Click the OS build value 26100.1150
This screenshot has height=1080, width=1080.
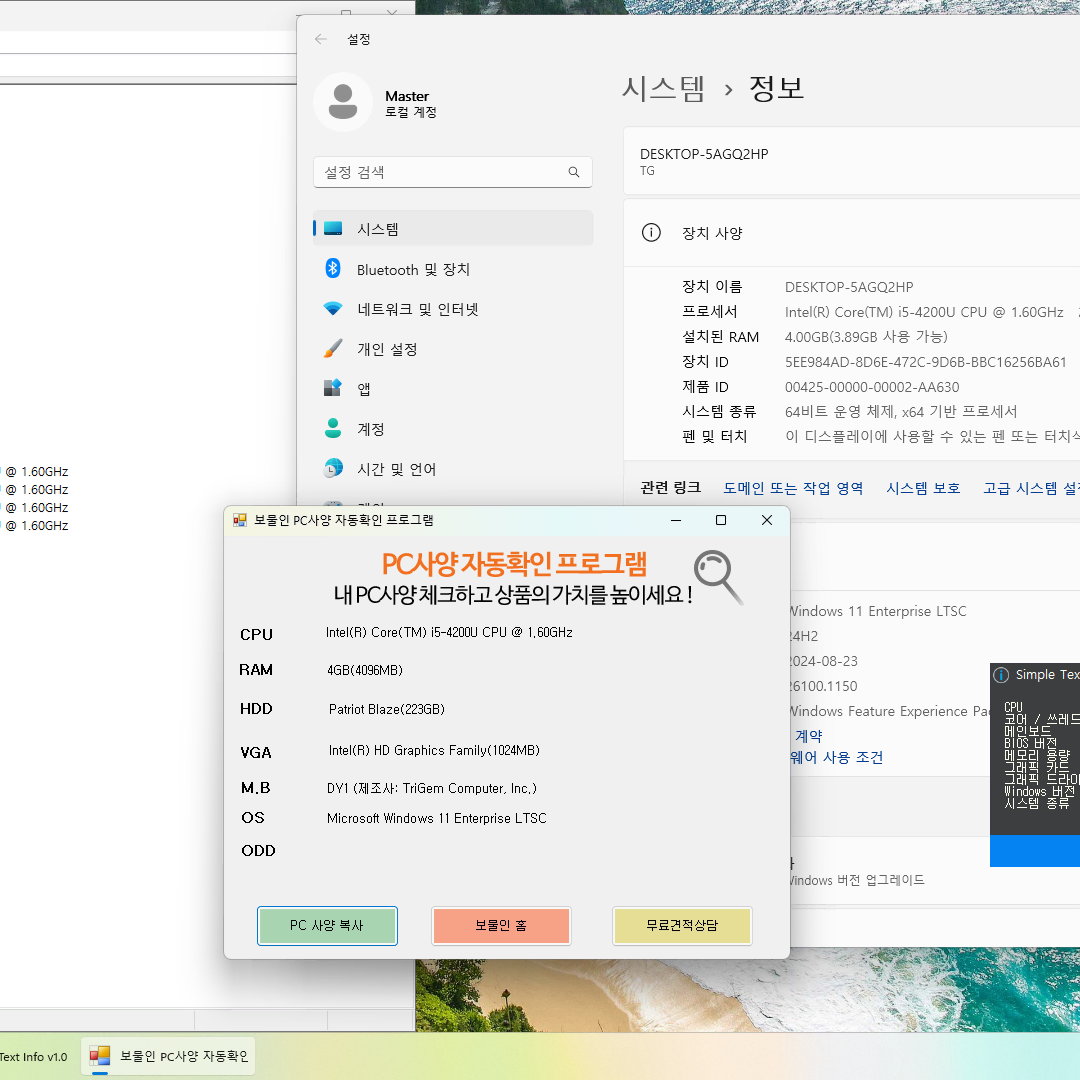(x=824, y=686)
